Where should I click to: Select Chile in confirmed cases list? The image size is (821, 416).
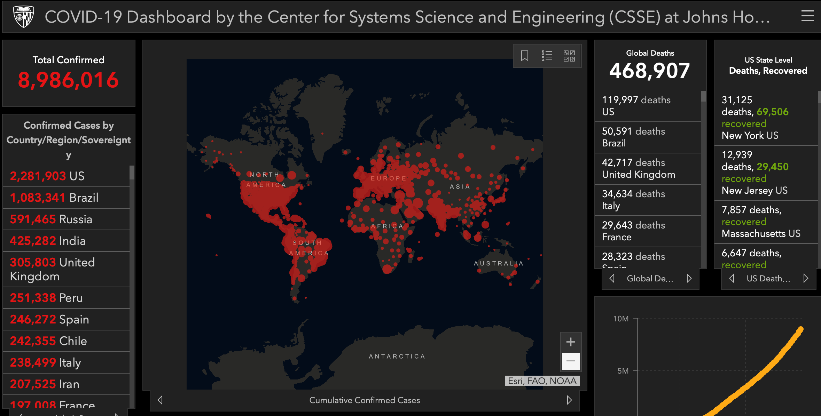(66, 341)
